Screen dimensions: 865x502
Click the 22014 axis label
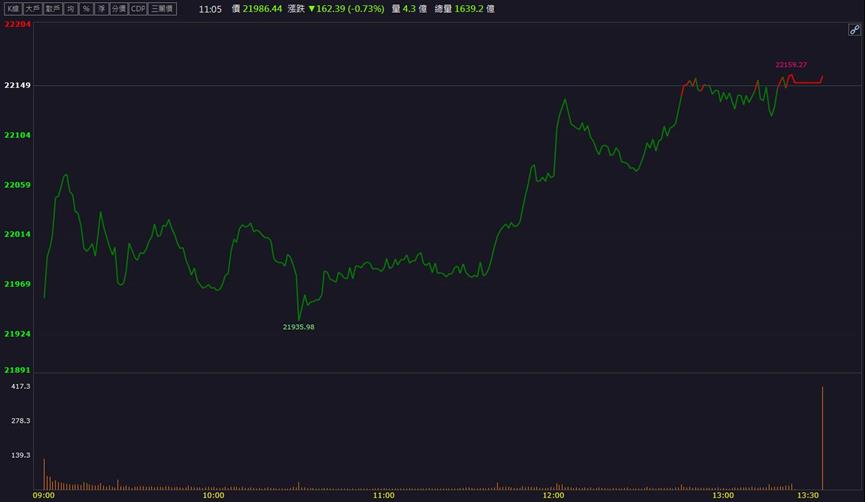tap(18, 234)
